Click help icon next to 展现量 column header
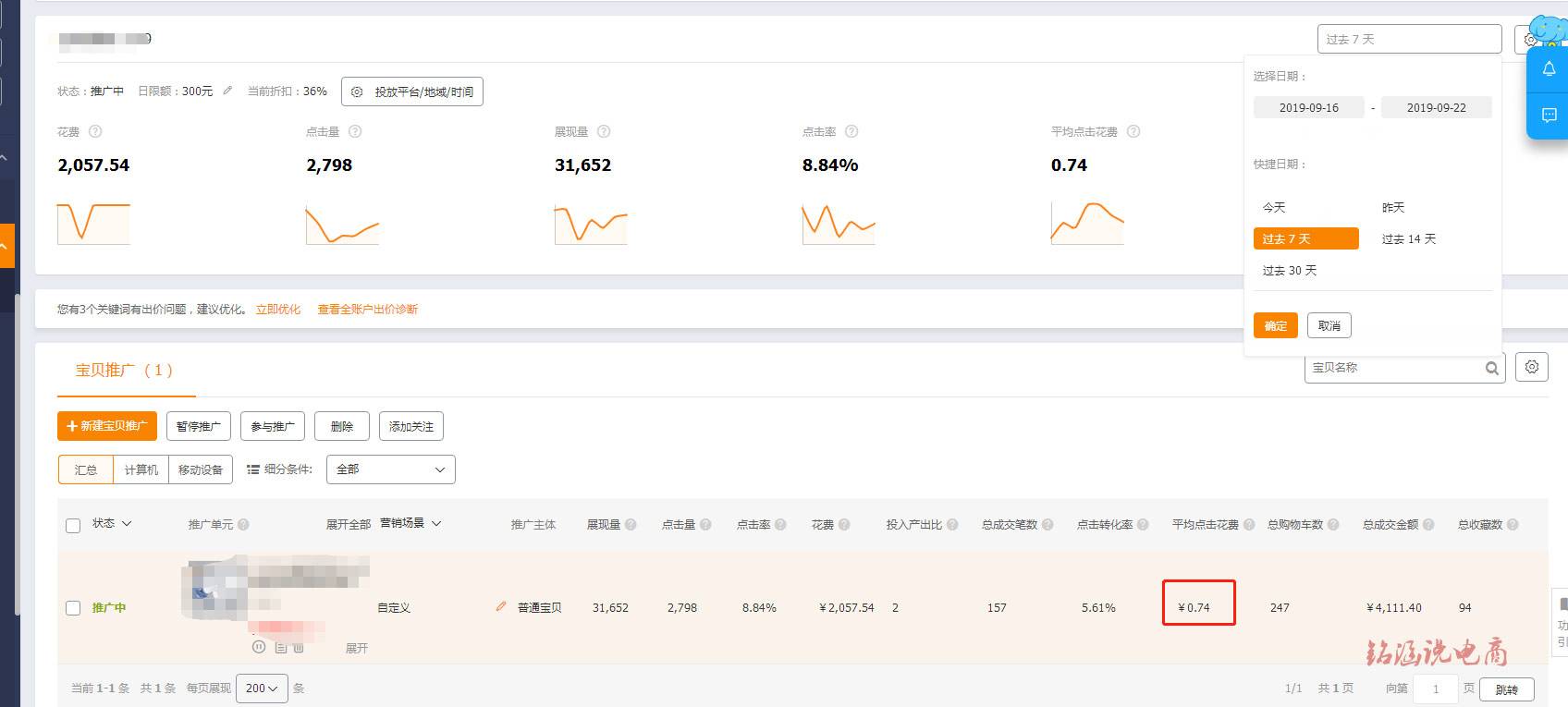The width and height of the screenshot is (1568, 707). pyautogui.click(x=631, y=524)
